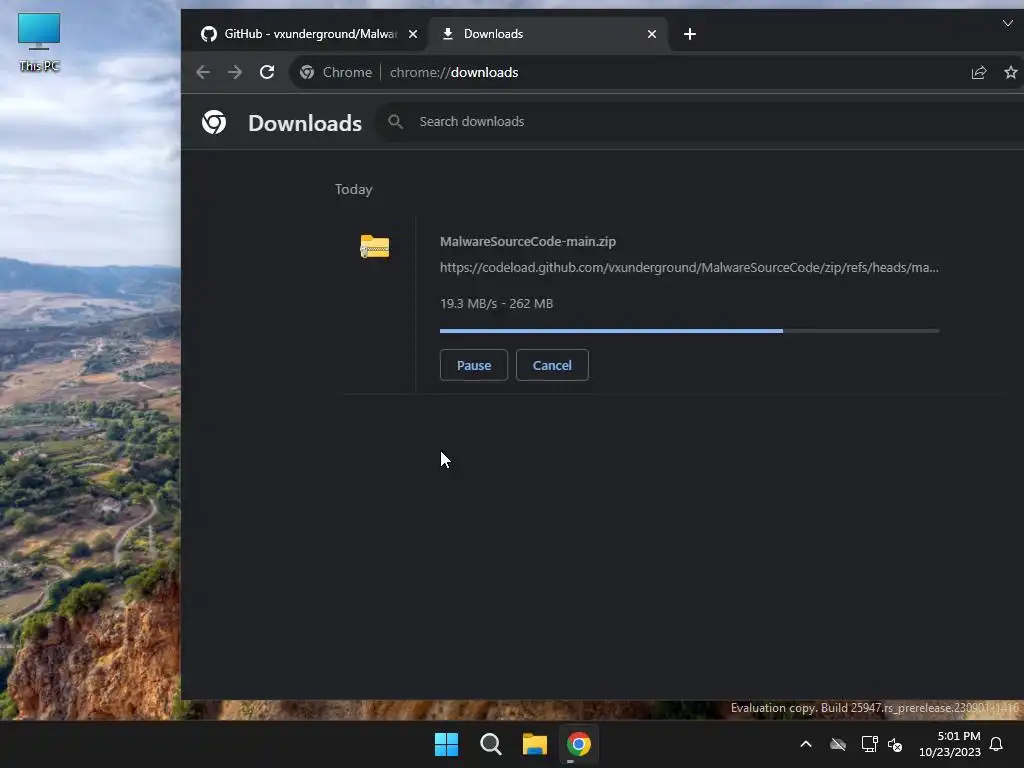Reload the downloads page
The image size is (1024, 768).
pos(267,72)
